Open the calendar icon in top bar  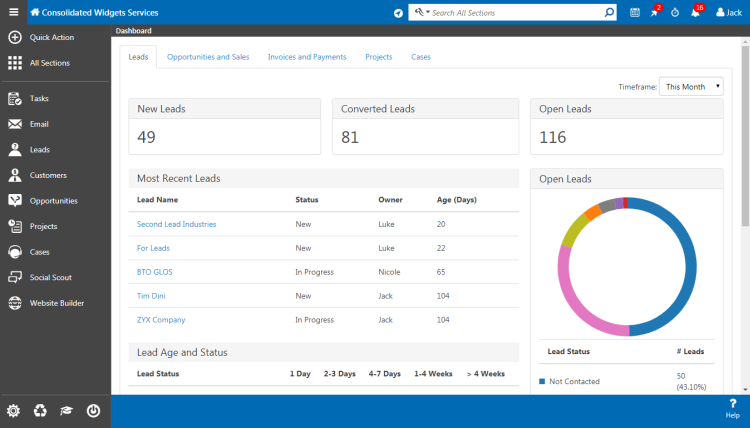point(635,12)
